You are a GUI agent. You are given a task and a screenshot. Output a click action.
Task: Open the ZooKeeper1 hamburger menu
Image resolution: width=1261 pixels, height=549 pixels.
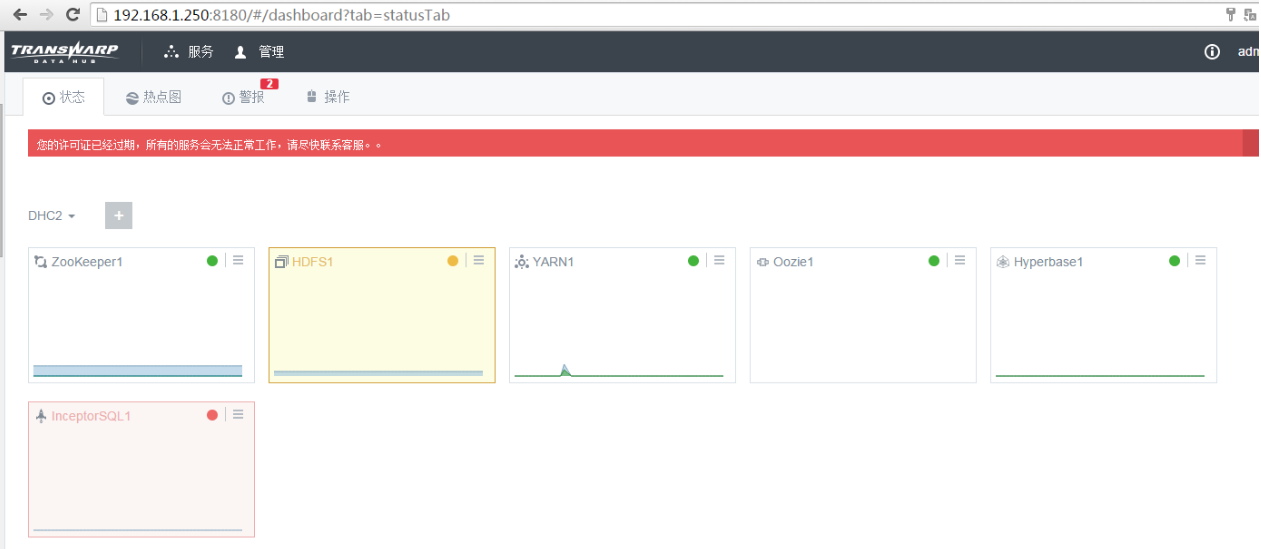[x=238, y=260]
